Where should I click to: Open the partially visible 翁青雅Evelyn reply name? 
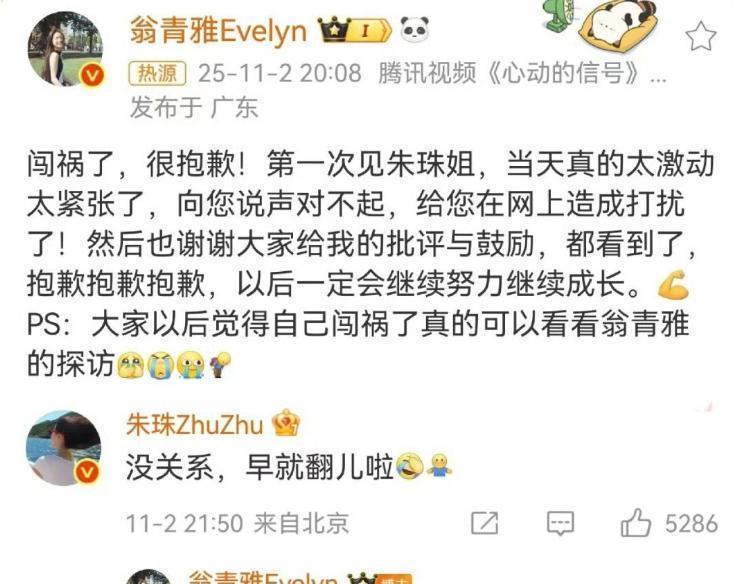(x=262, y=577)
